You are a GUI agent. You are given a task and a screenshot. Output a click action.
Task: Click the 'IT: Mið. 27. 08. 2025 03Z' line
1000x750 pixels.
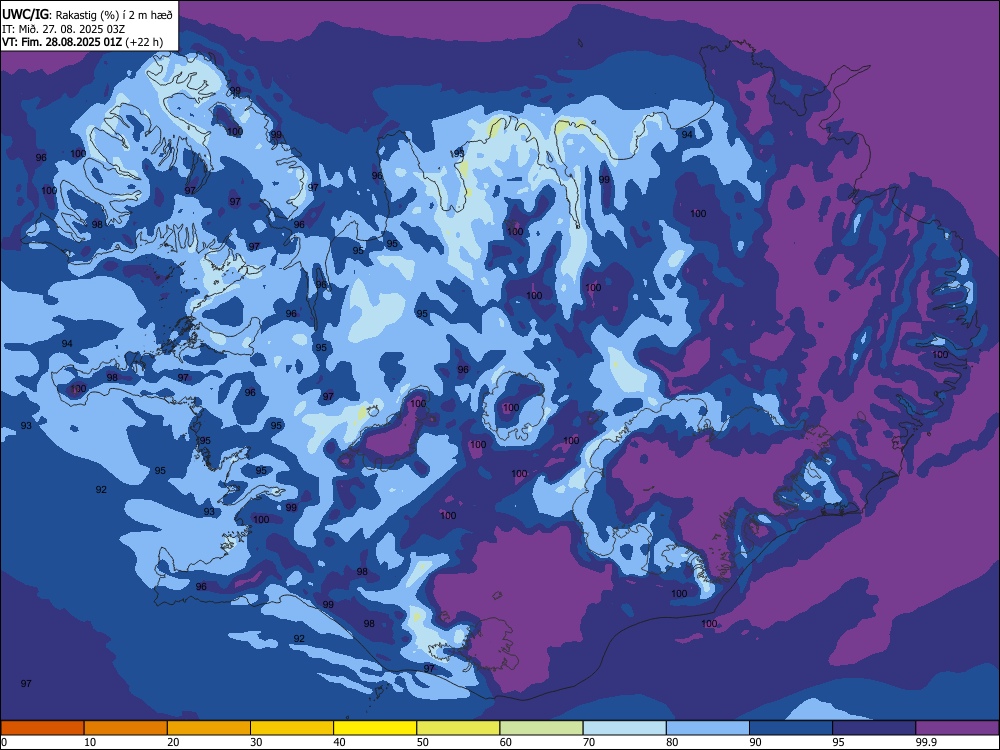pyautogui.click(x=63, y=29)
